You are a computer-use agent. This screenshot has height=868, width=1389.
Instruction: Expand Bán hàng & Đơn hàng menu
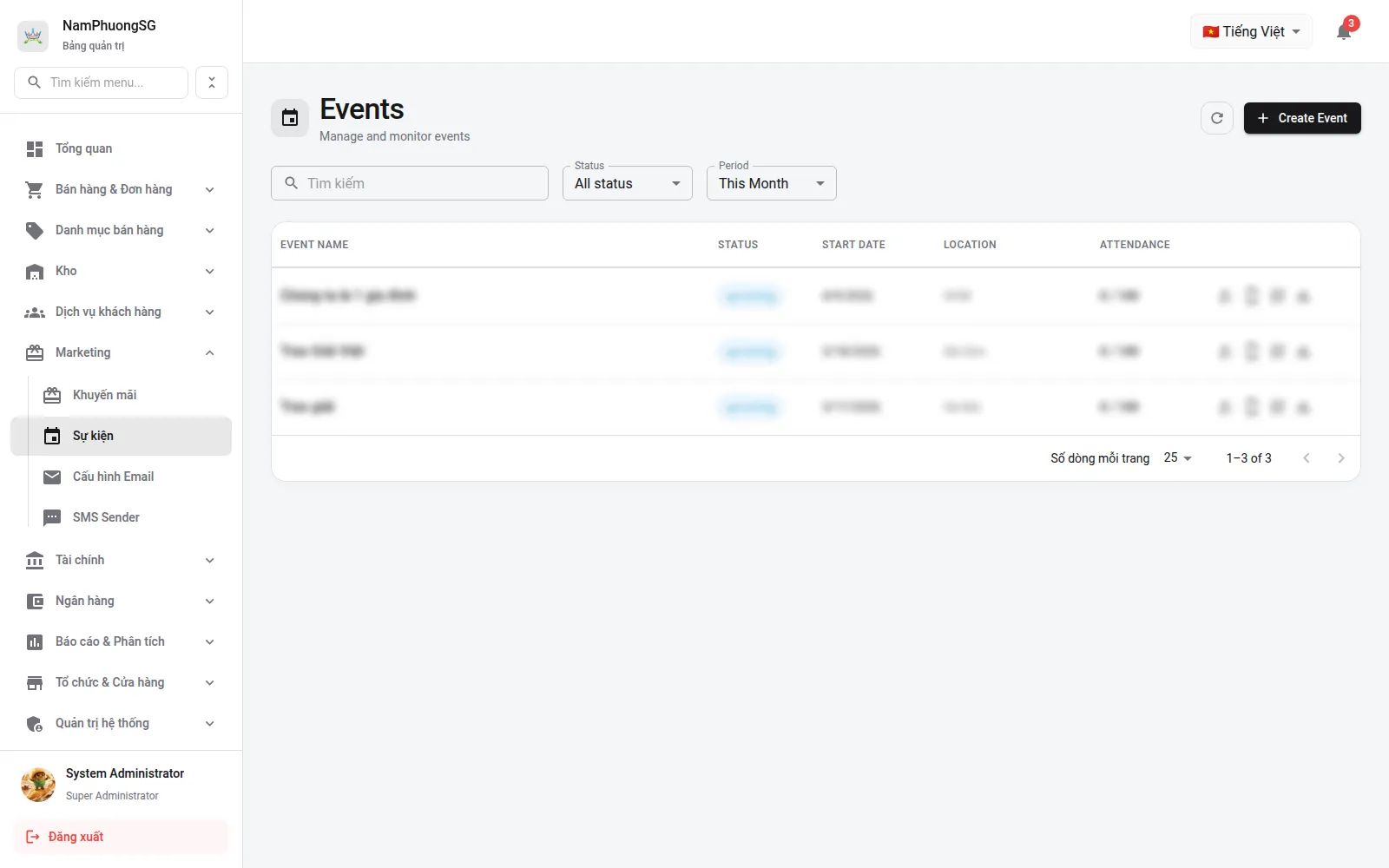pos(121,189)
